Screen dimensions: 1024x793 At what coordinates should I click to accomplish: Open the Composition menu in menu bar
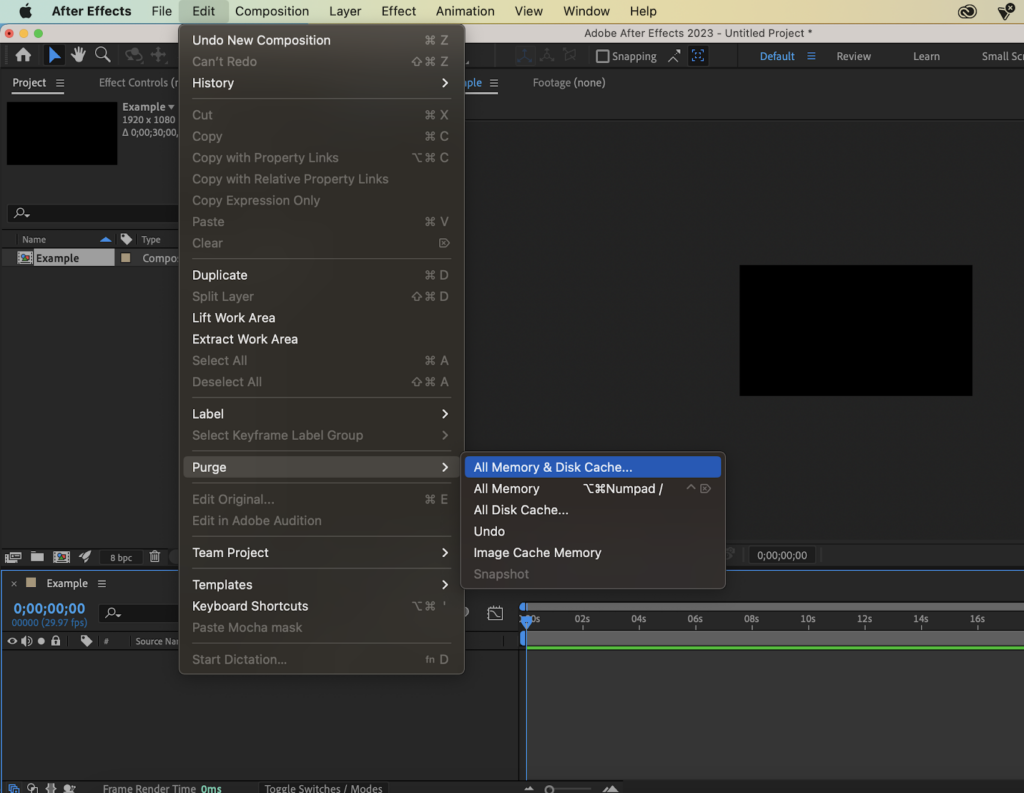(272, 11)
